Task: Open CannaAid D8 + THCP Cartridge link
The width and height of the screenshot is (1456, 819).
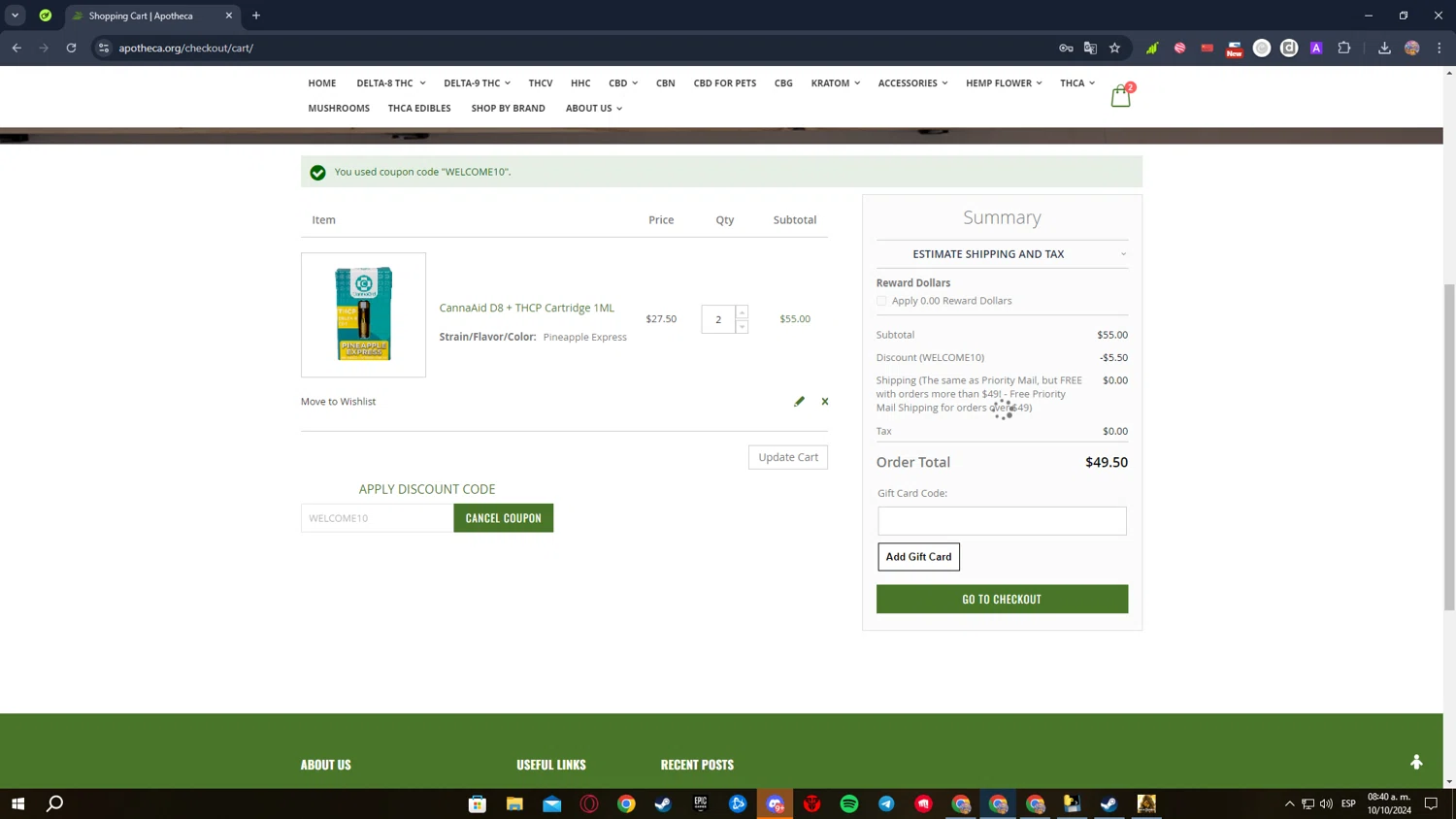Action: point(527,308)
